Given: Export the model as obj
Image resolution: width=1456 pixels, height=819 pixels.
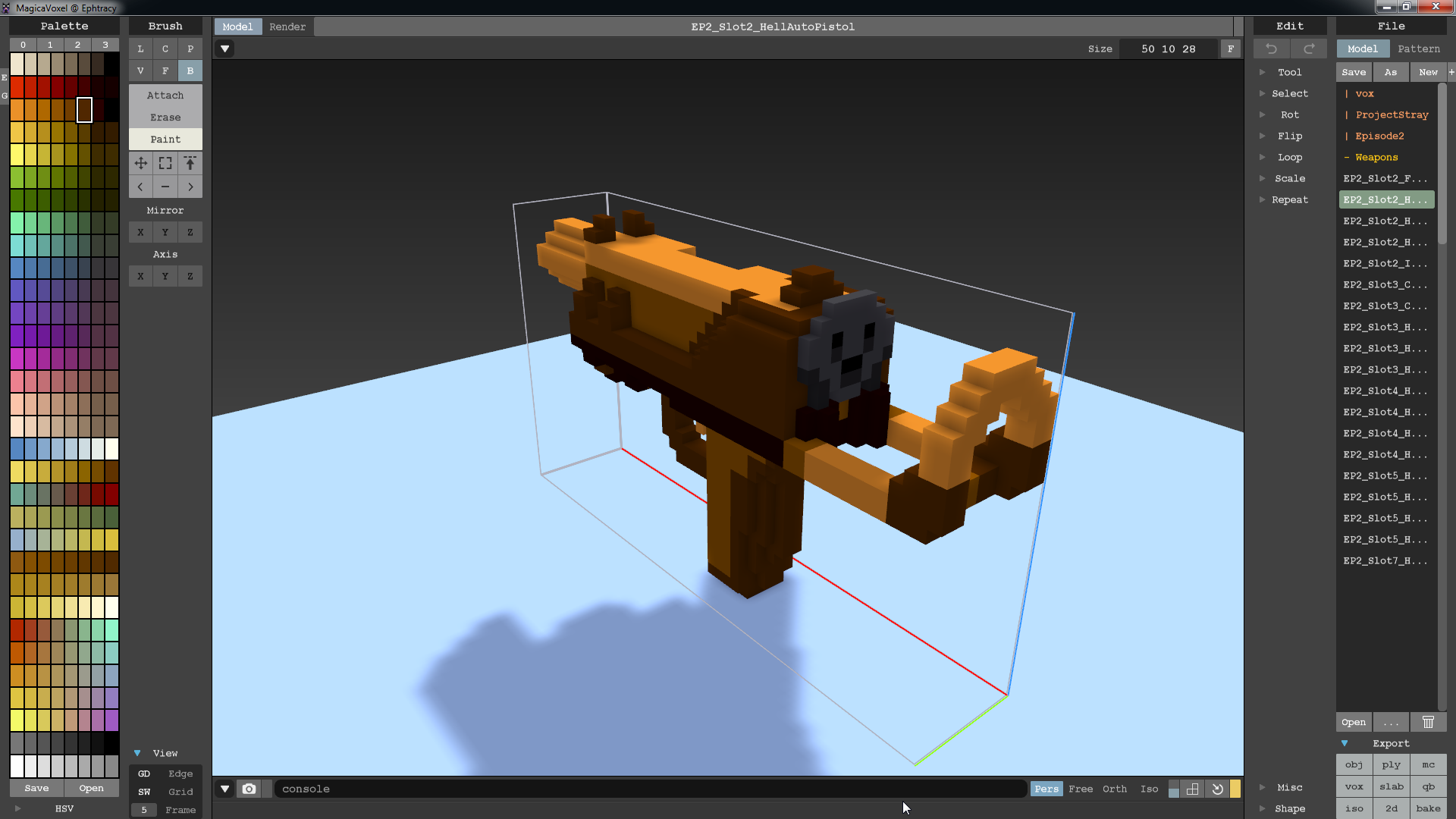Looking at the screenshot, I should pos(1354,764).
